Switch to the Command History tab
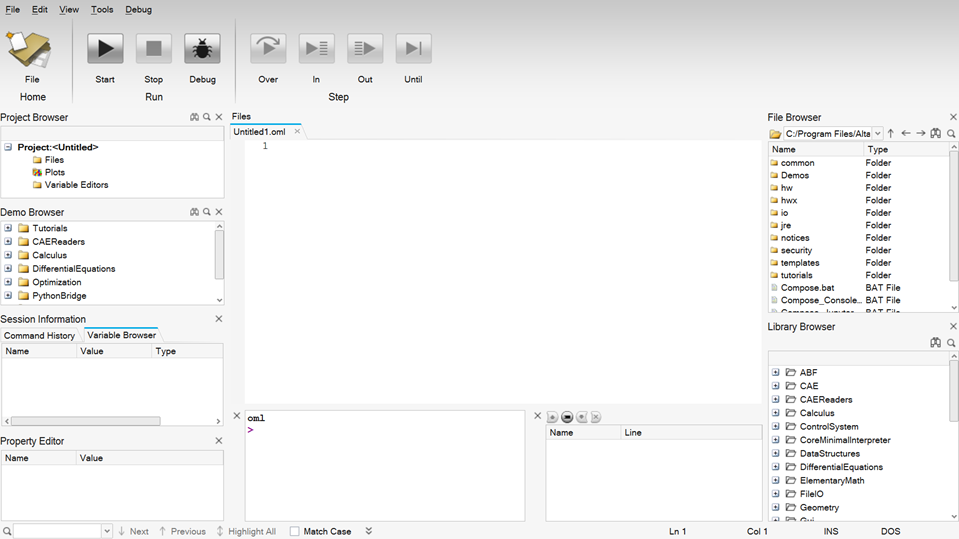The image size is (959, 539). tap(39, 336)
